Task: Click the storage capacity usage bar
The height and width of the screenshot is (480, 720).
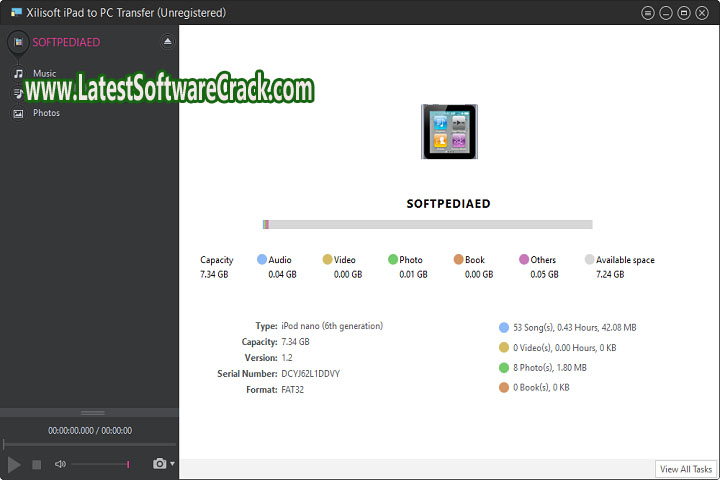Action: 427,225
